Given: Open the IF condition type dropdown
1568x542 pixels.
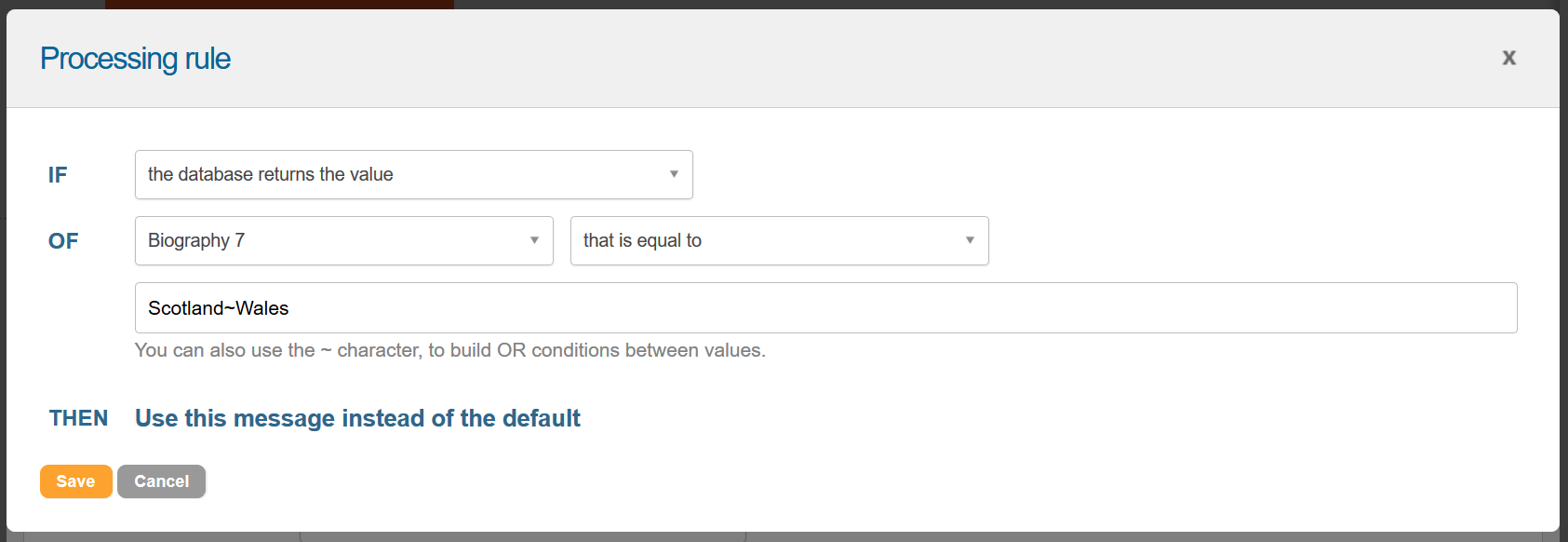Looking at the screenshot, I should (412, 175).
